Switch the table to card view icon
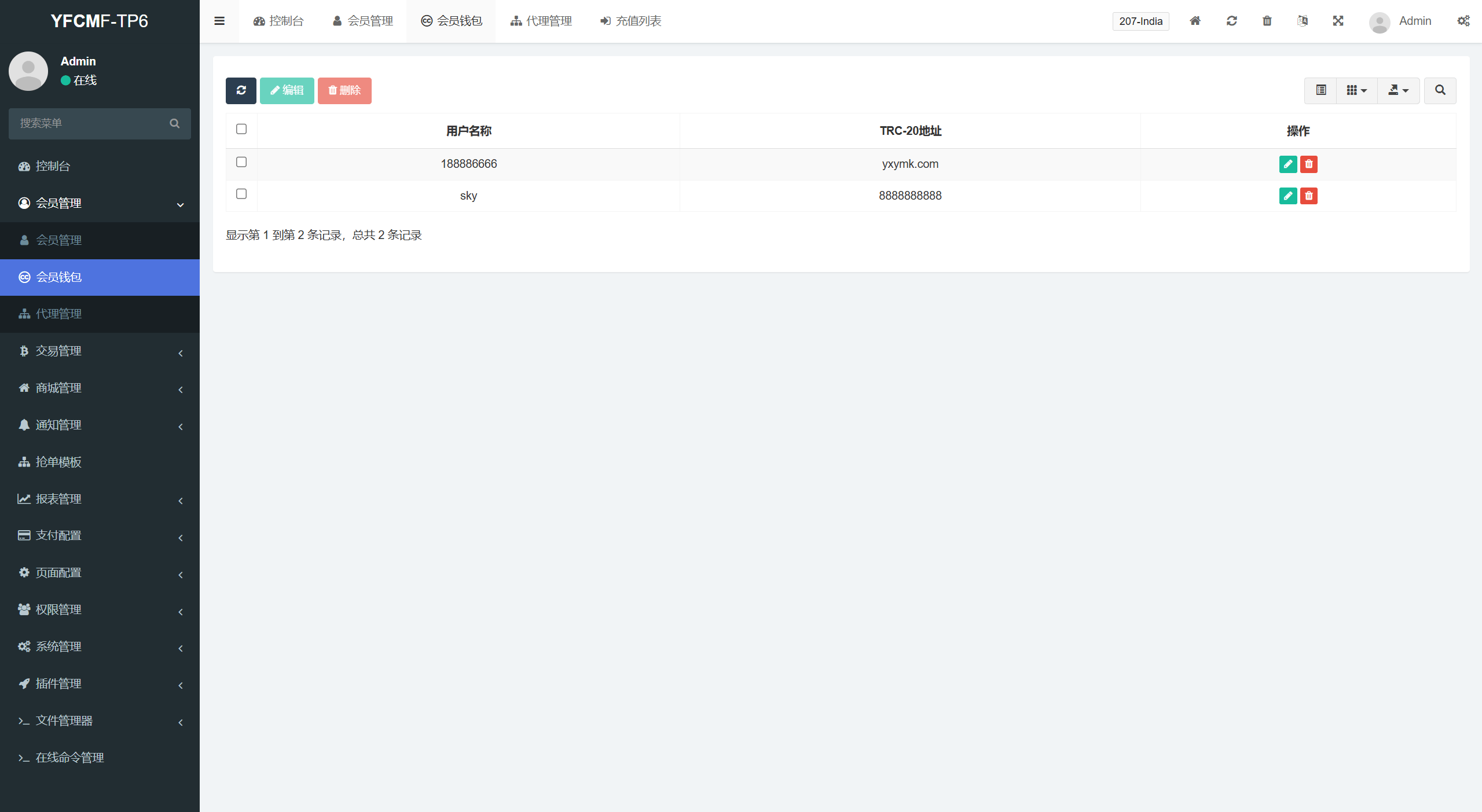The image size is (1482, 812). click(x=1320, y=90)
